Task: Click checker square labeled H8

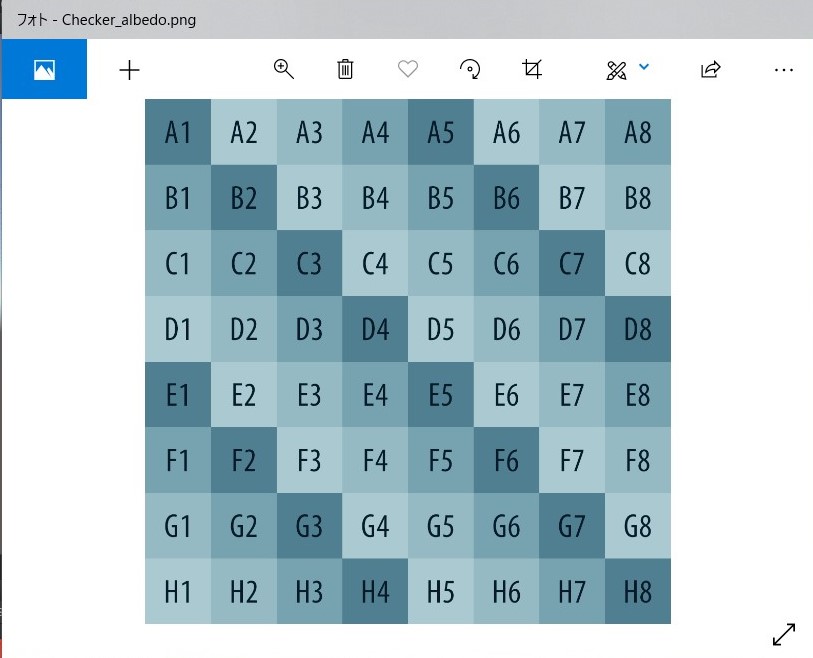Action: pos(638,591)
